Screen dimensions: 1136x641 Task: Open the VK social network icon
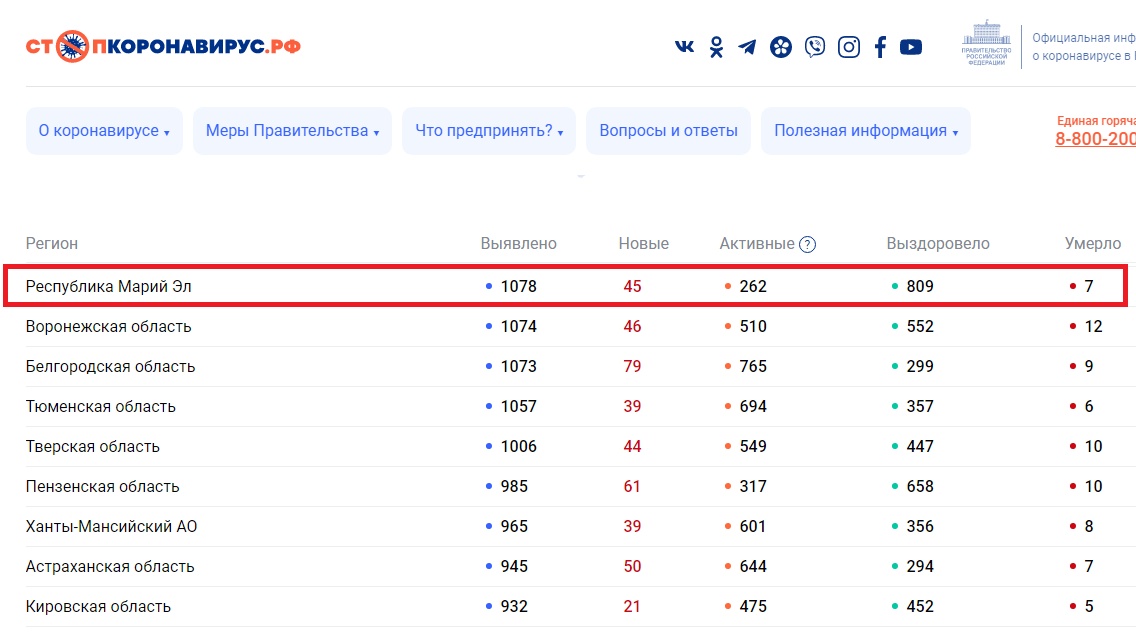(x=685, y=47)
